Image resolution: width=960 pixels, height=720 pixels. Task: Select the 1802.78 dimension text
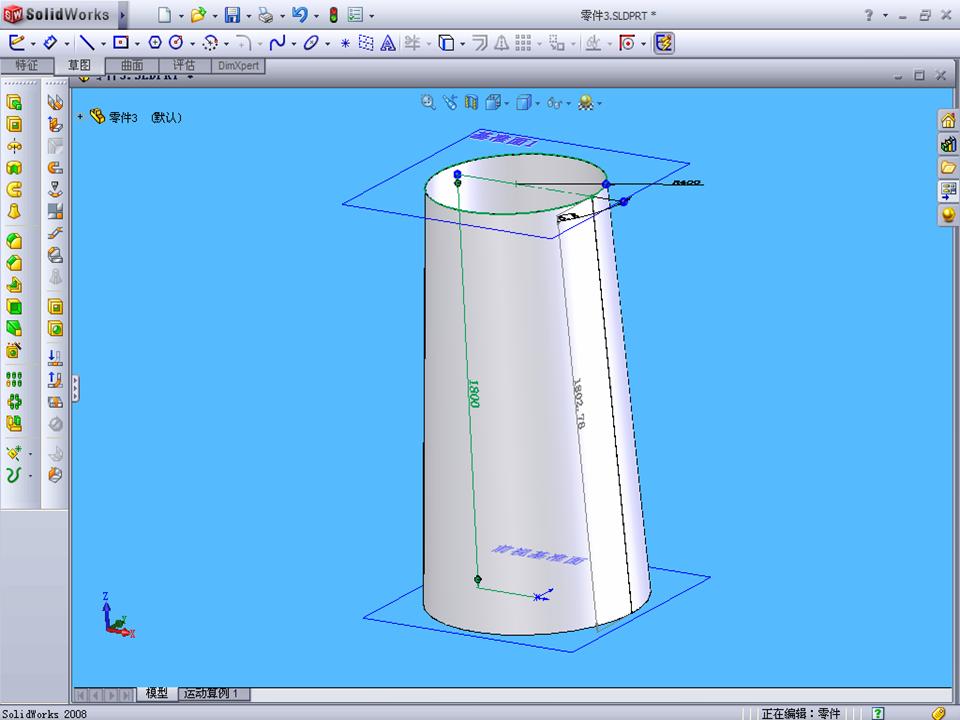click(579, 402)
